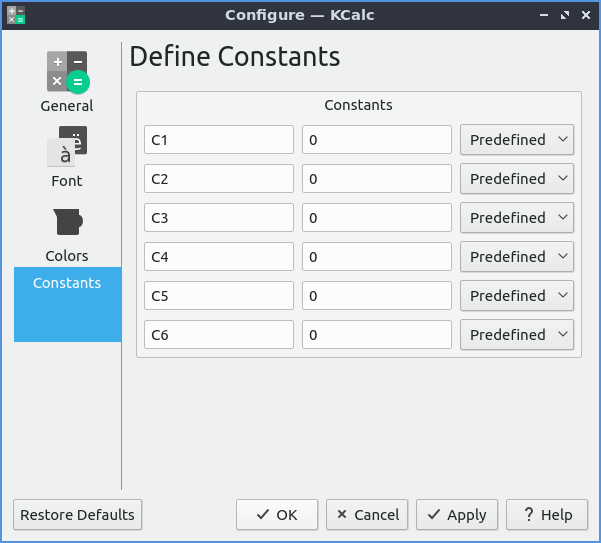Switch to the Constants page
Viewport: 601px width, 543px height.
[x=67, y=283]
